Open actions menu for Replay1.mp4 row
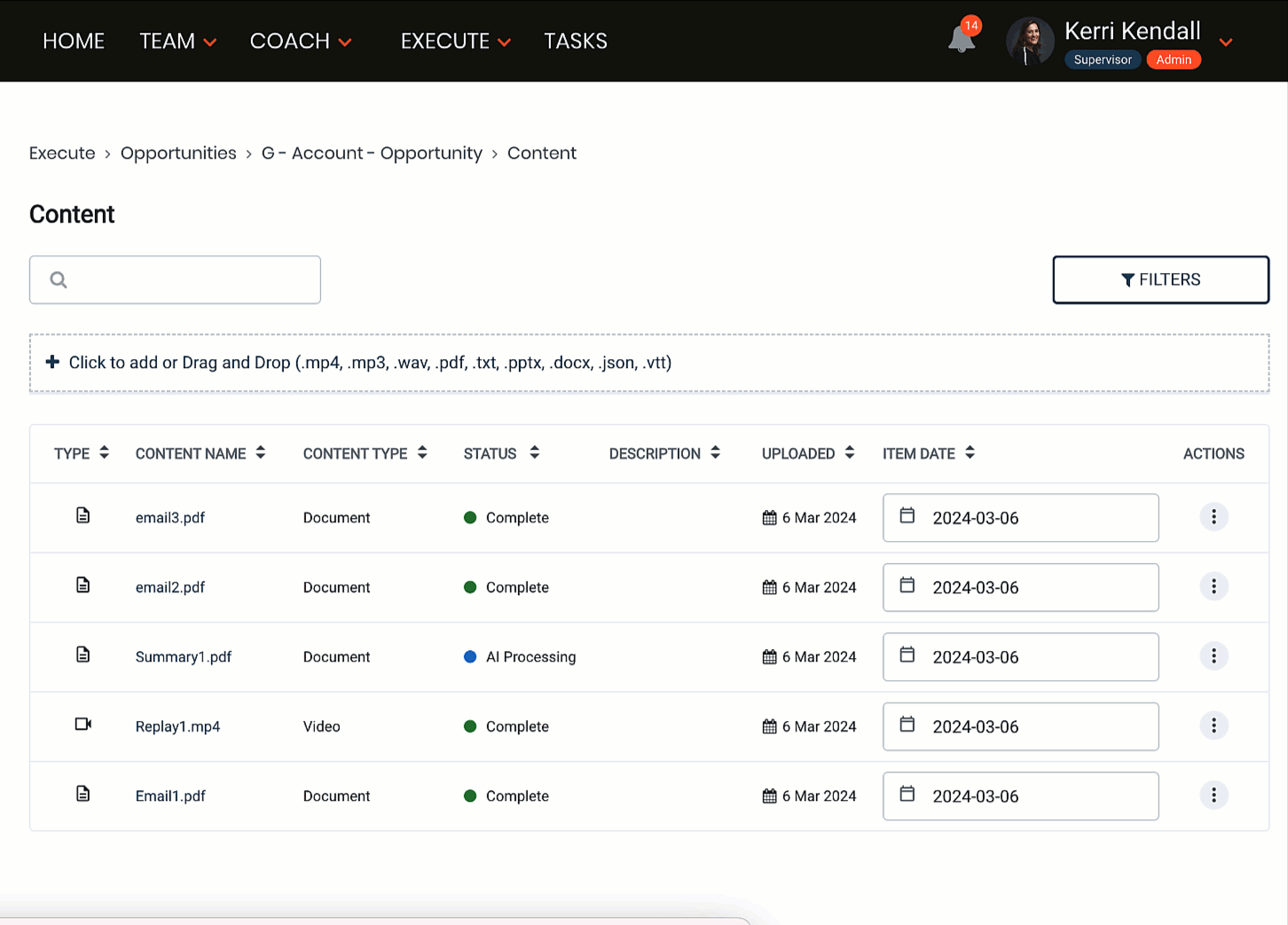The height and width of the screenshot is (925, 1288). (1213, 725)
